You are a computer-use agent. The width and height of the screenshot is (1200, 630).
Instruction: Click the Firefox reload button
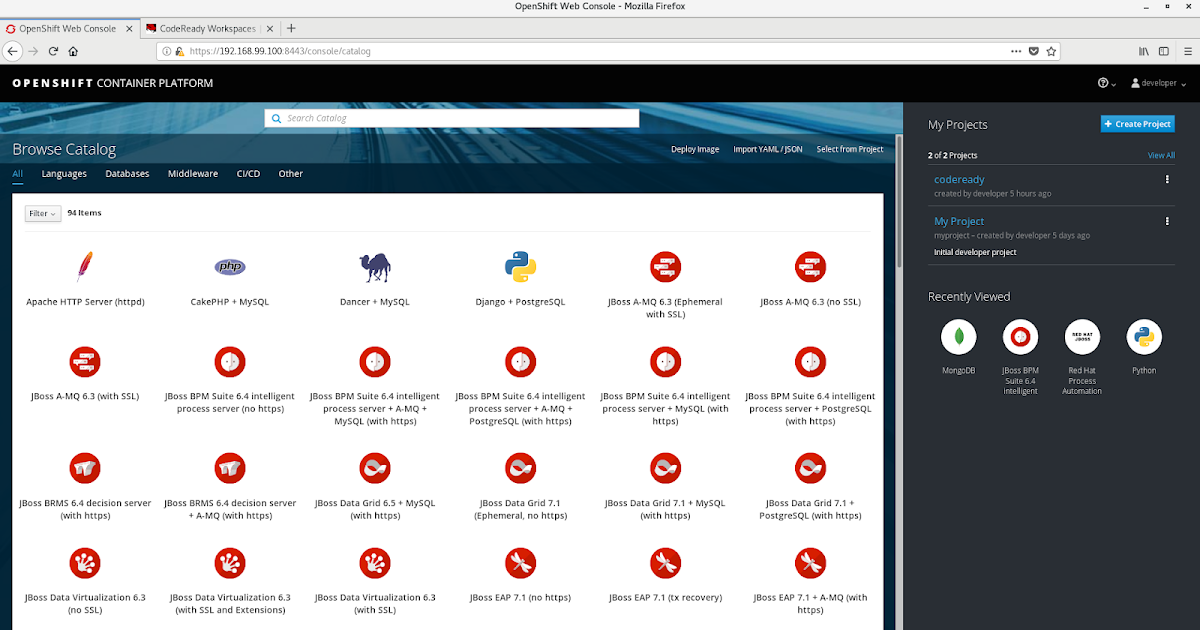pos(54,50)
